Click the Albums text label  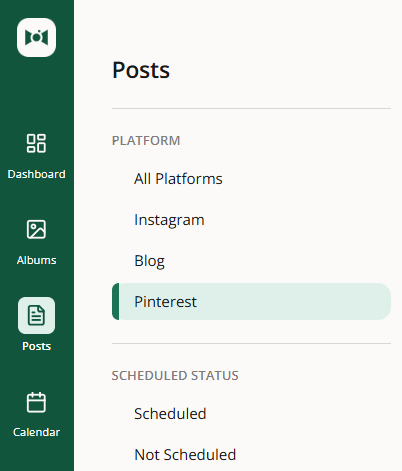point(36,260)
